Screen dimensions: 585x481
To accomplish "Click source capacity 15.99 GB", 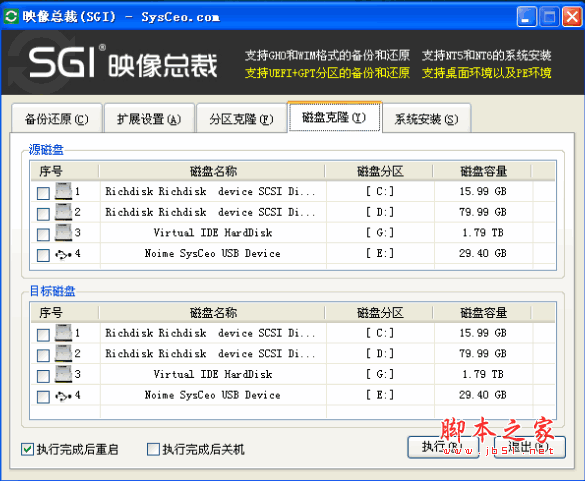I will 483,191.
